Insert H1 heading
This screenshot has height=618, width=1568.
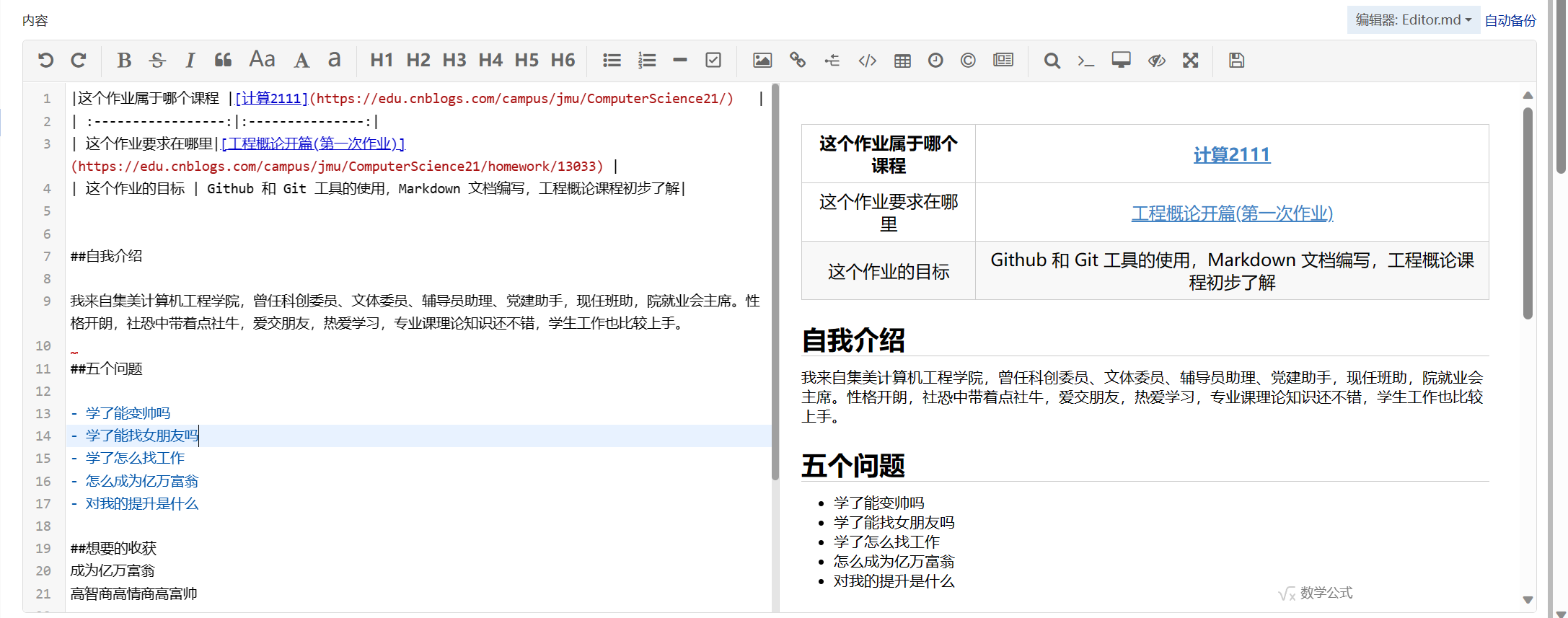382,61
